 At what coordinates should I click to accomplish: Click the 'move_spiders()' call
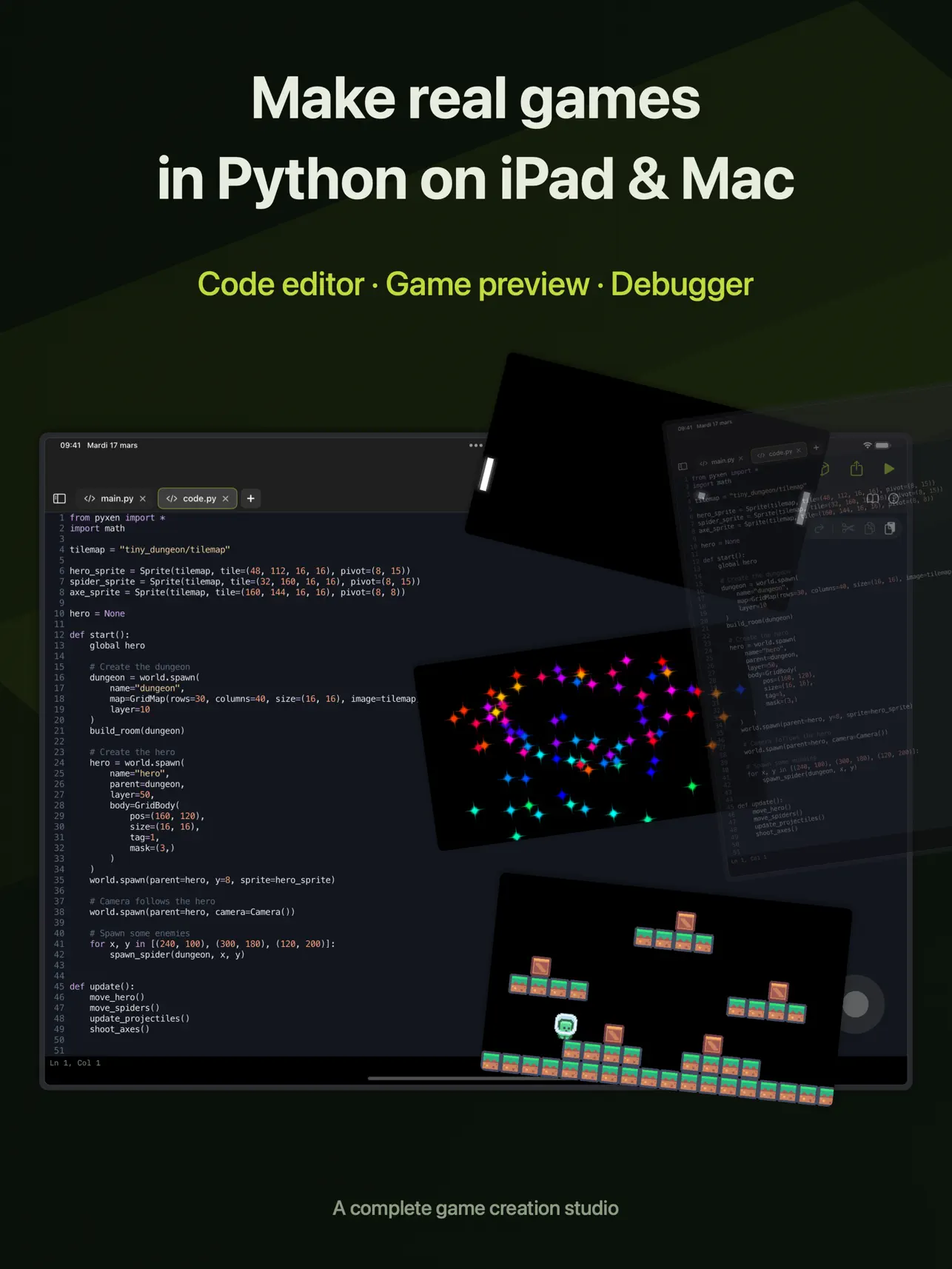coord(124,1008)
